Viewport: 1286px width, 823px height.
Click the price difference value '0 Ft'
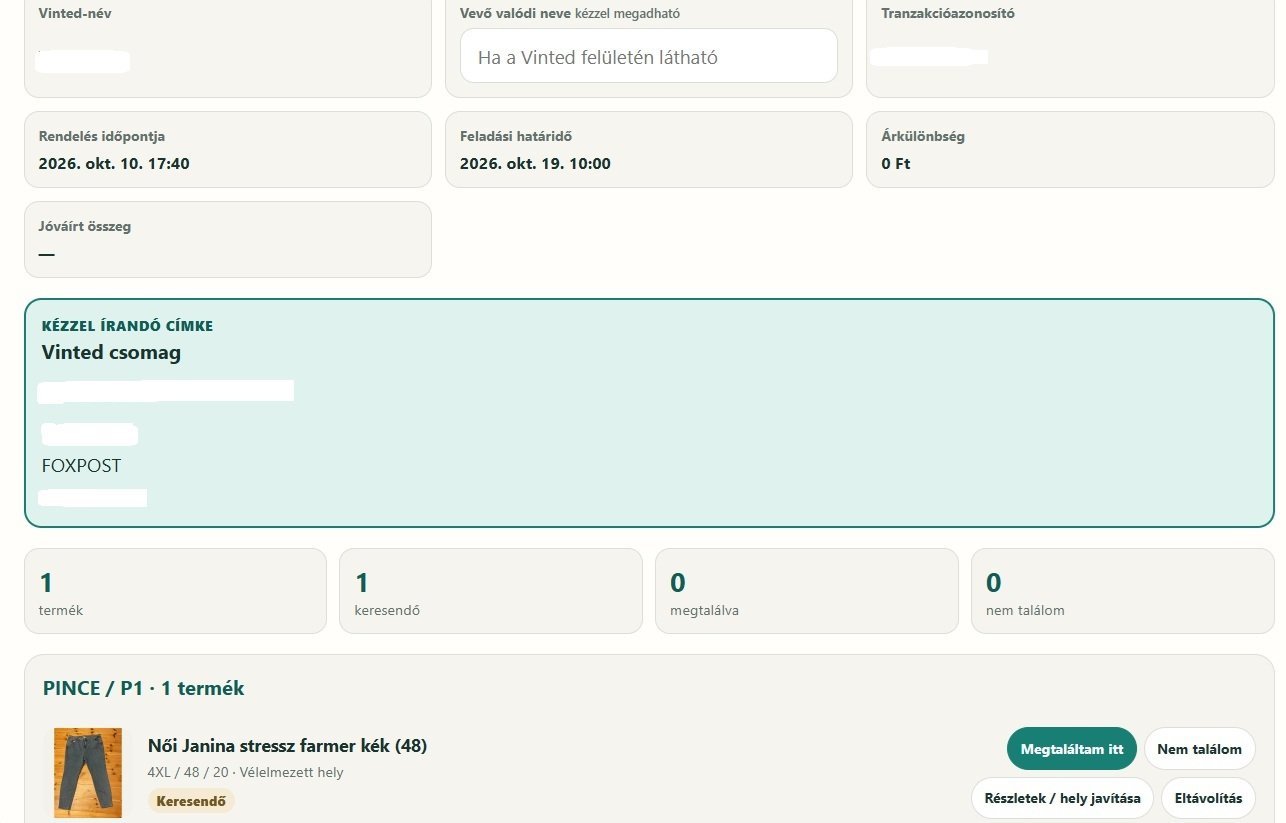tap(896, 164)
